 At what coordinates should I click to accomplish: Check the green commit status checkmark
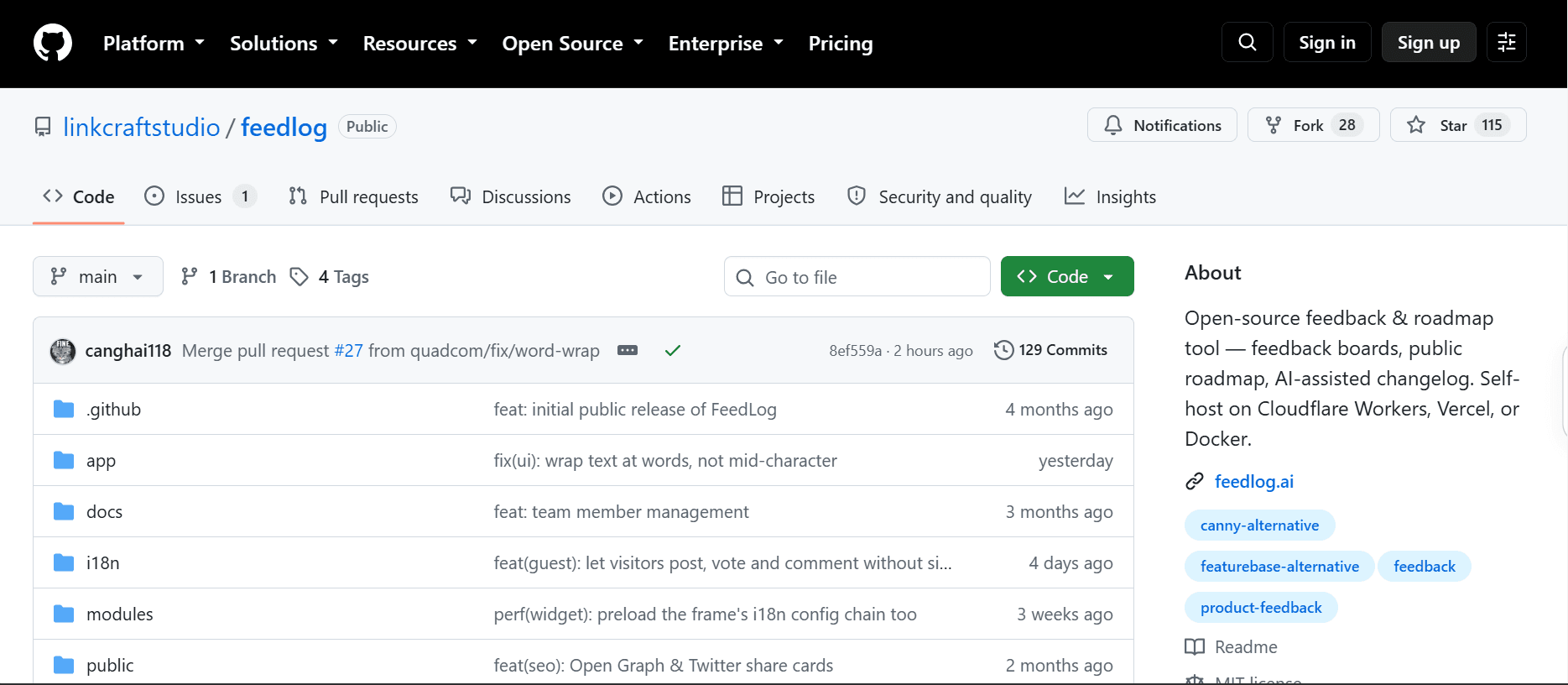pos(673,350)
